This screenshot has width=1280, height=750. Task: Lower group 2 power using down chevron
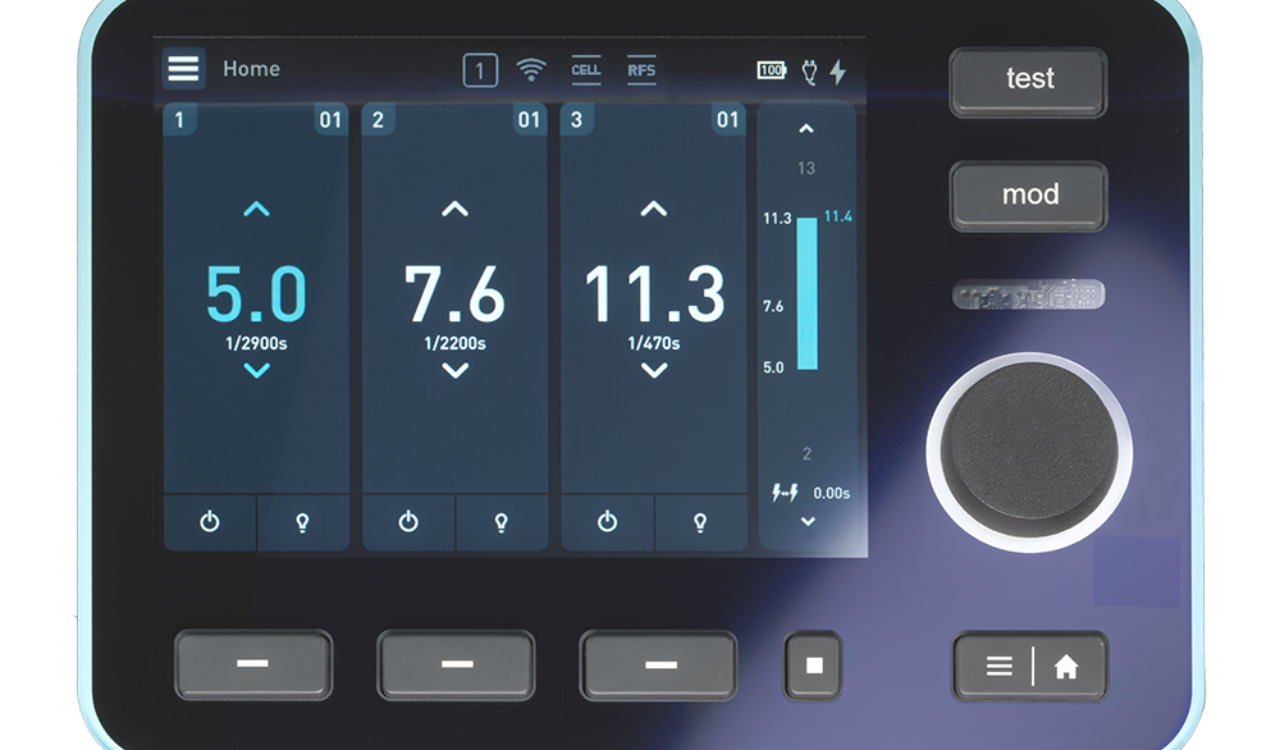455,371
